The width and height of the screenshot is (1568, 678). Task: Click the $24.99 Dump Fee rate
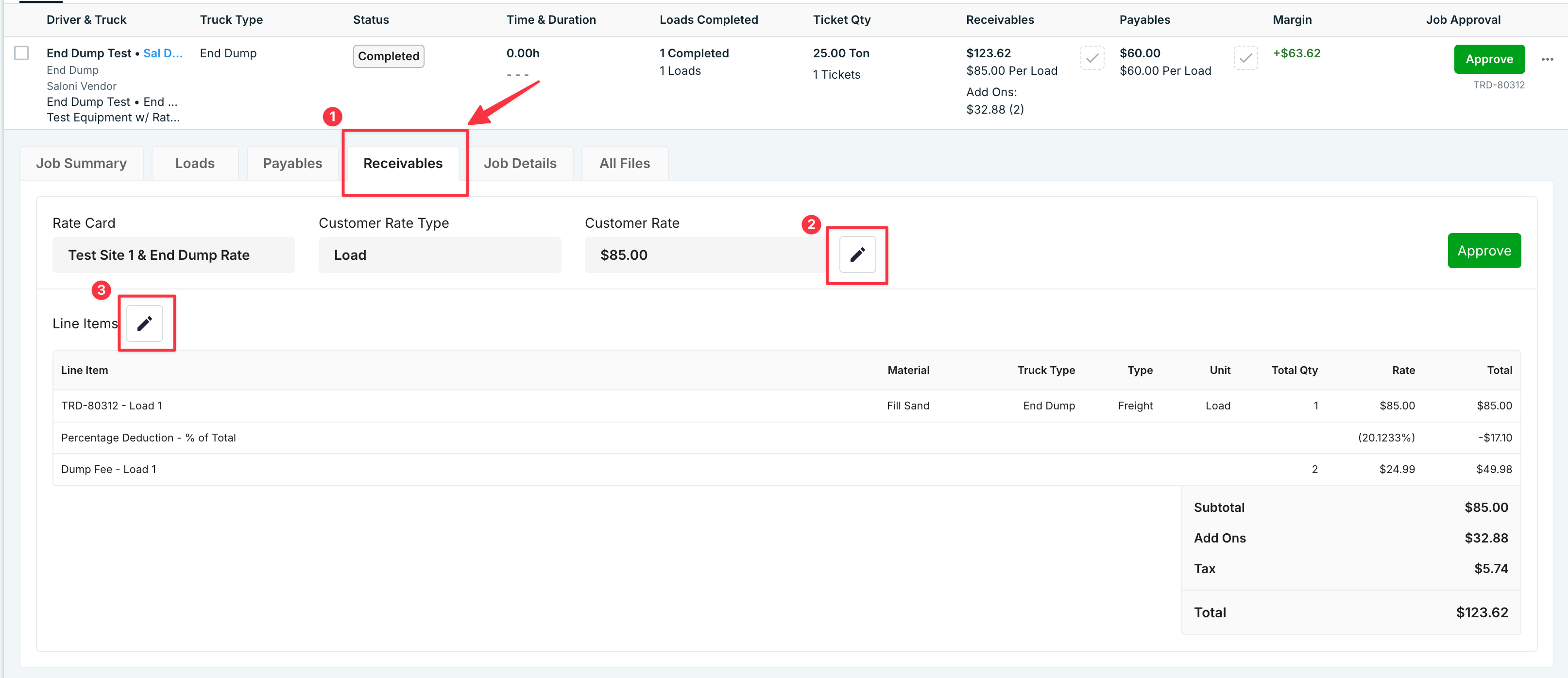tap(1397, 469)
